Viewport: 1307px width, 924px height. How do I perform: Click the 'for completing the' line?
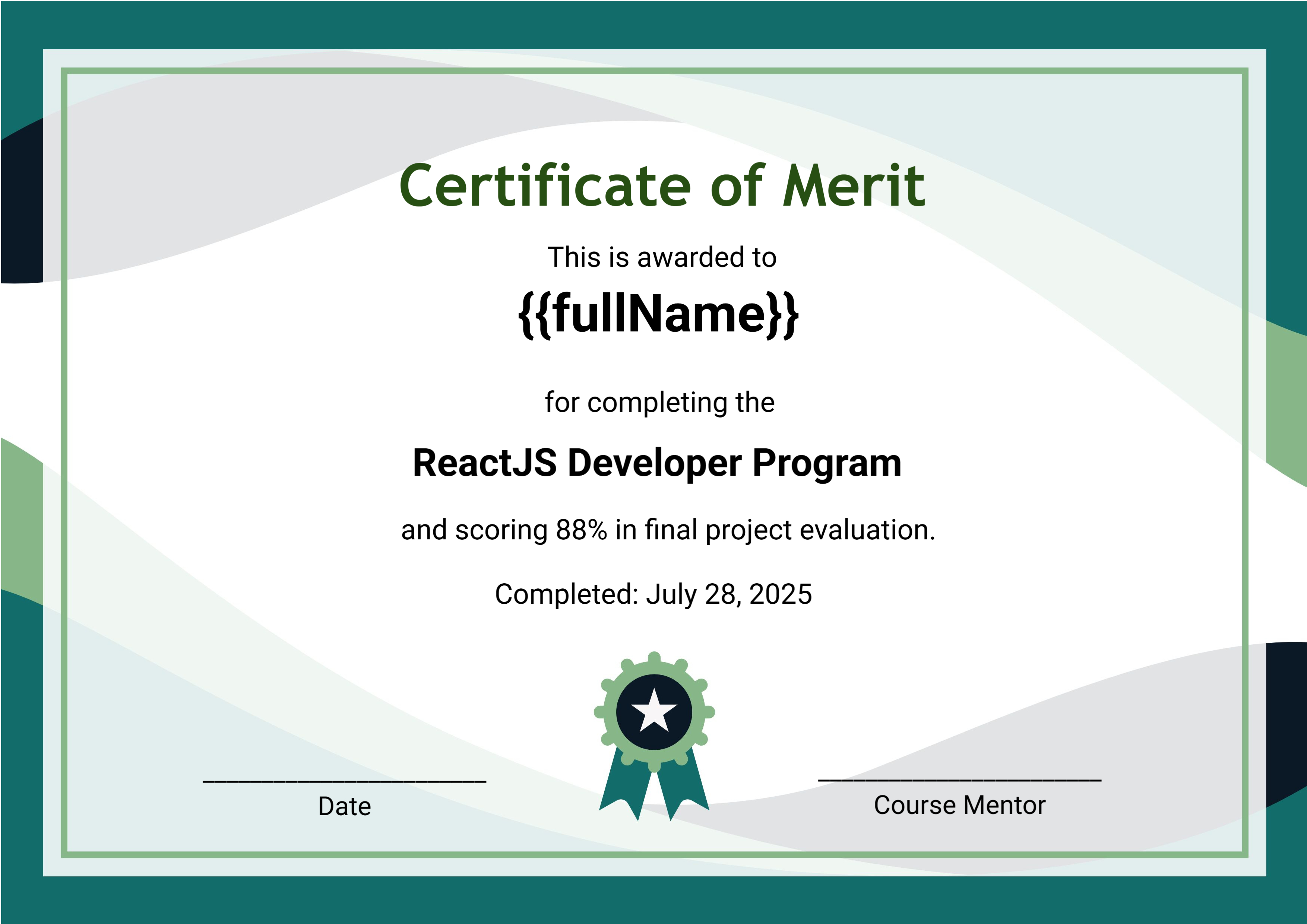click(x=659, y=403)
